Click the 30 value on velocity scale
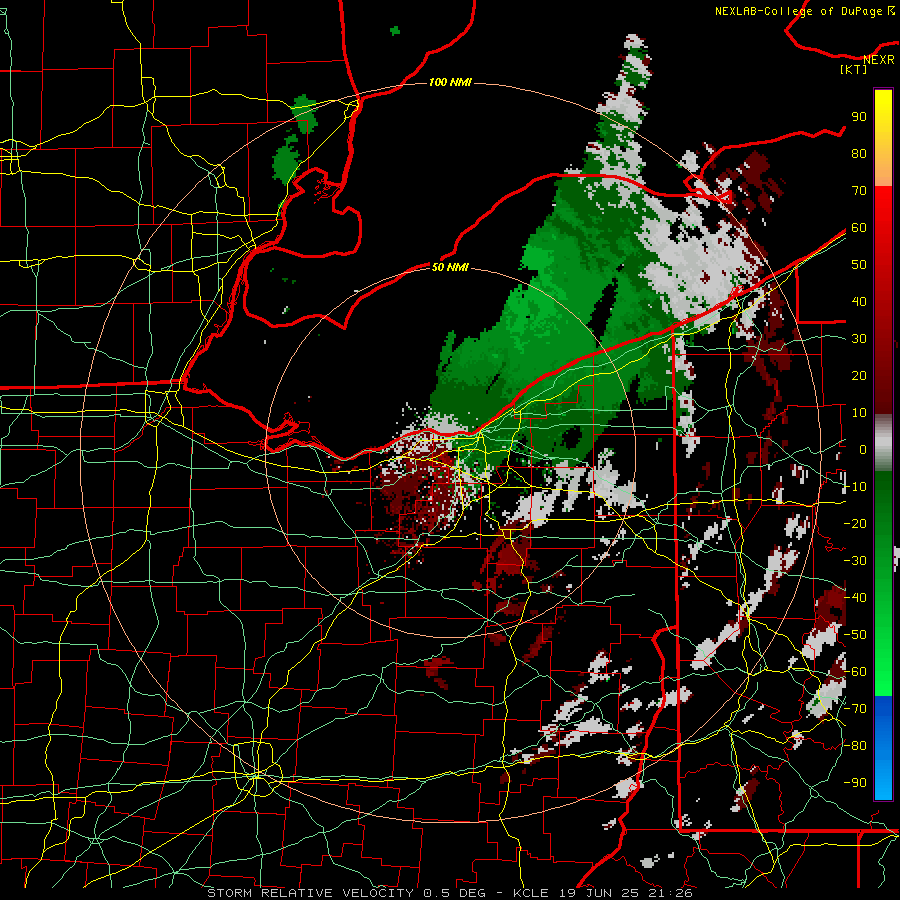The height and width of the screenshot is (900, 900). click(x=859, y=339)
